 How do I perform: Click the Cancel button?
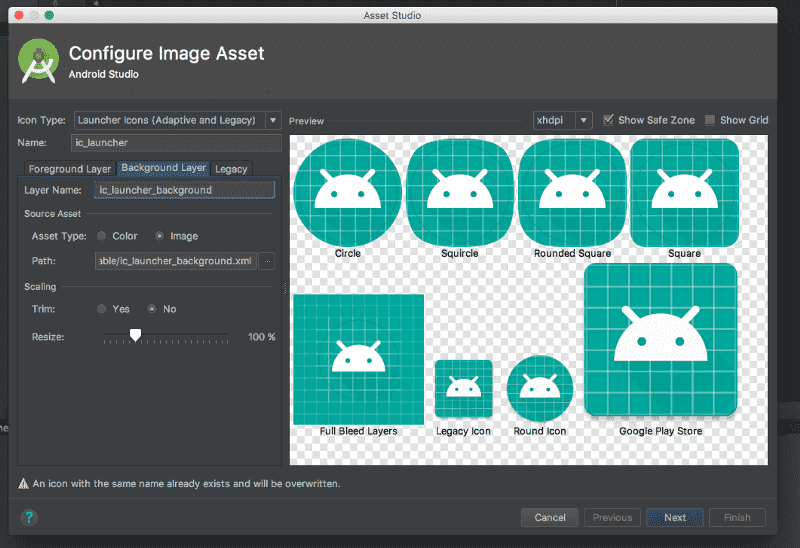[x=550, y=517]
